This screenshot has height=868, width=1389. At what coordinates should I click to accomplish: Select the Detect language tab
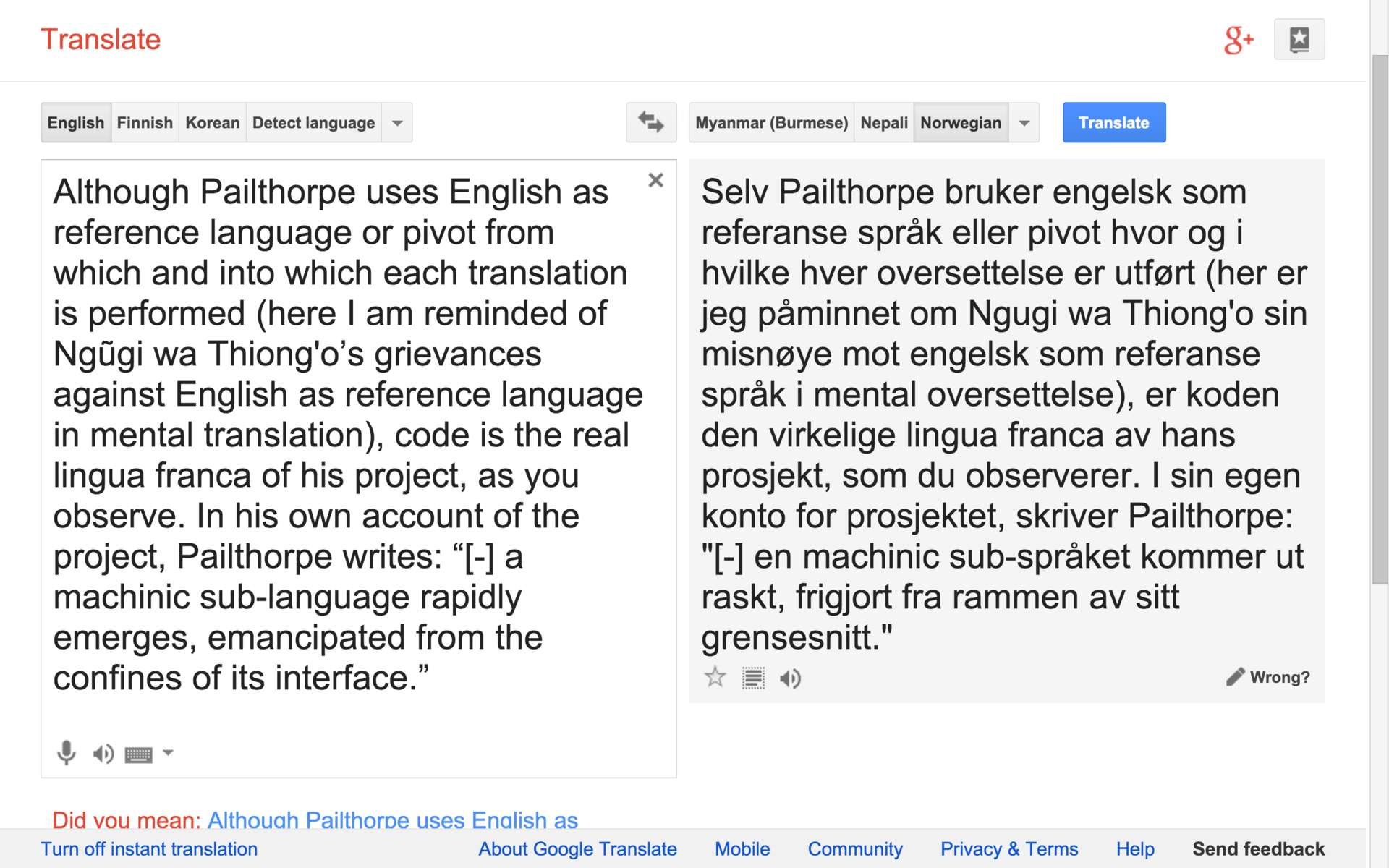click(x=313, y=123)
